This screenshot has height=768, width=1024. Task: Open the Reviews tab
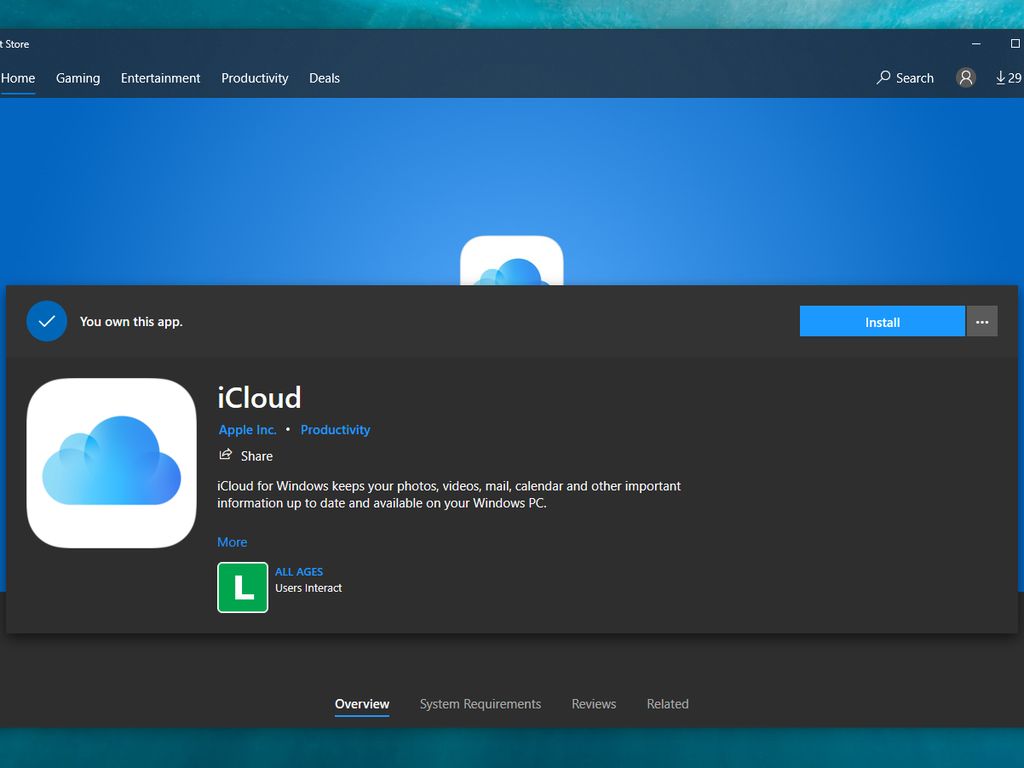pyautogui.click(x=594, y=704)
